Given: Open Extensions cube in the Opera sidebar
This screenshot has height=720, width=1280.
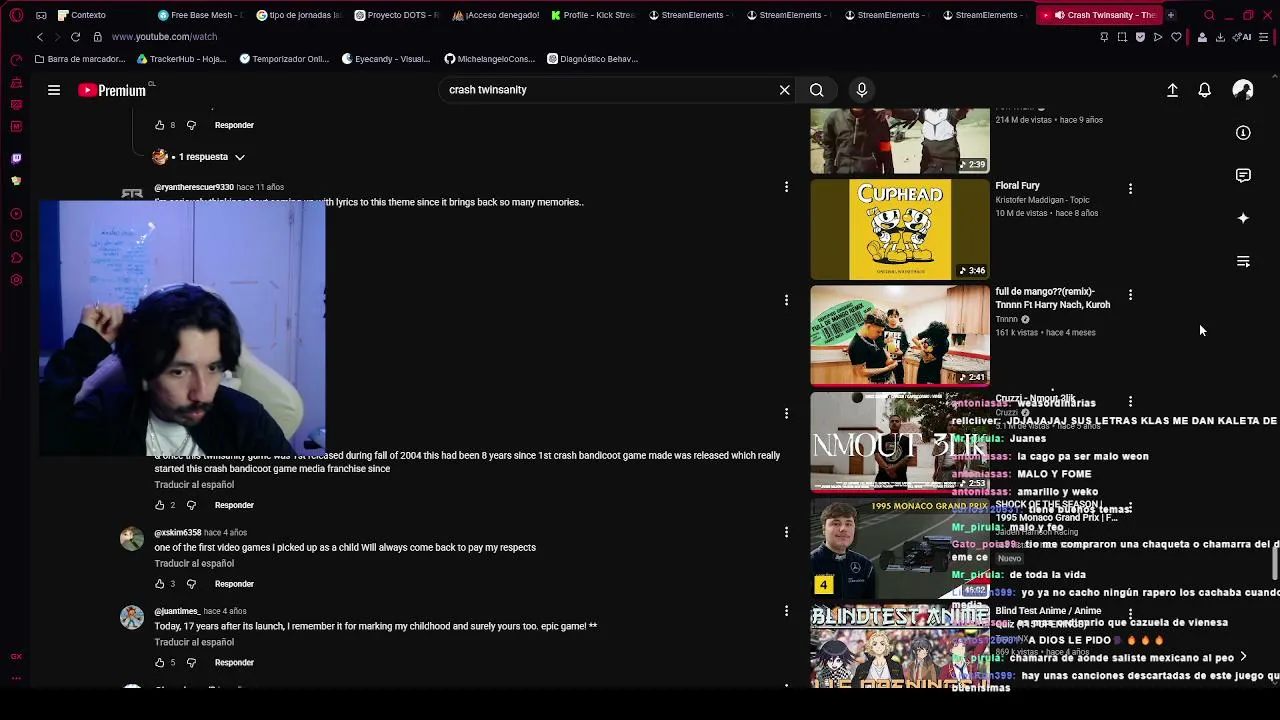Looking at the screenshot, I should (16, 258).
